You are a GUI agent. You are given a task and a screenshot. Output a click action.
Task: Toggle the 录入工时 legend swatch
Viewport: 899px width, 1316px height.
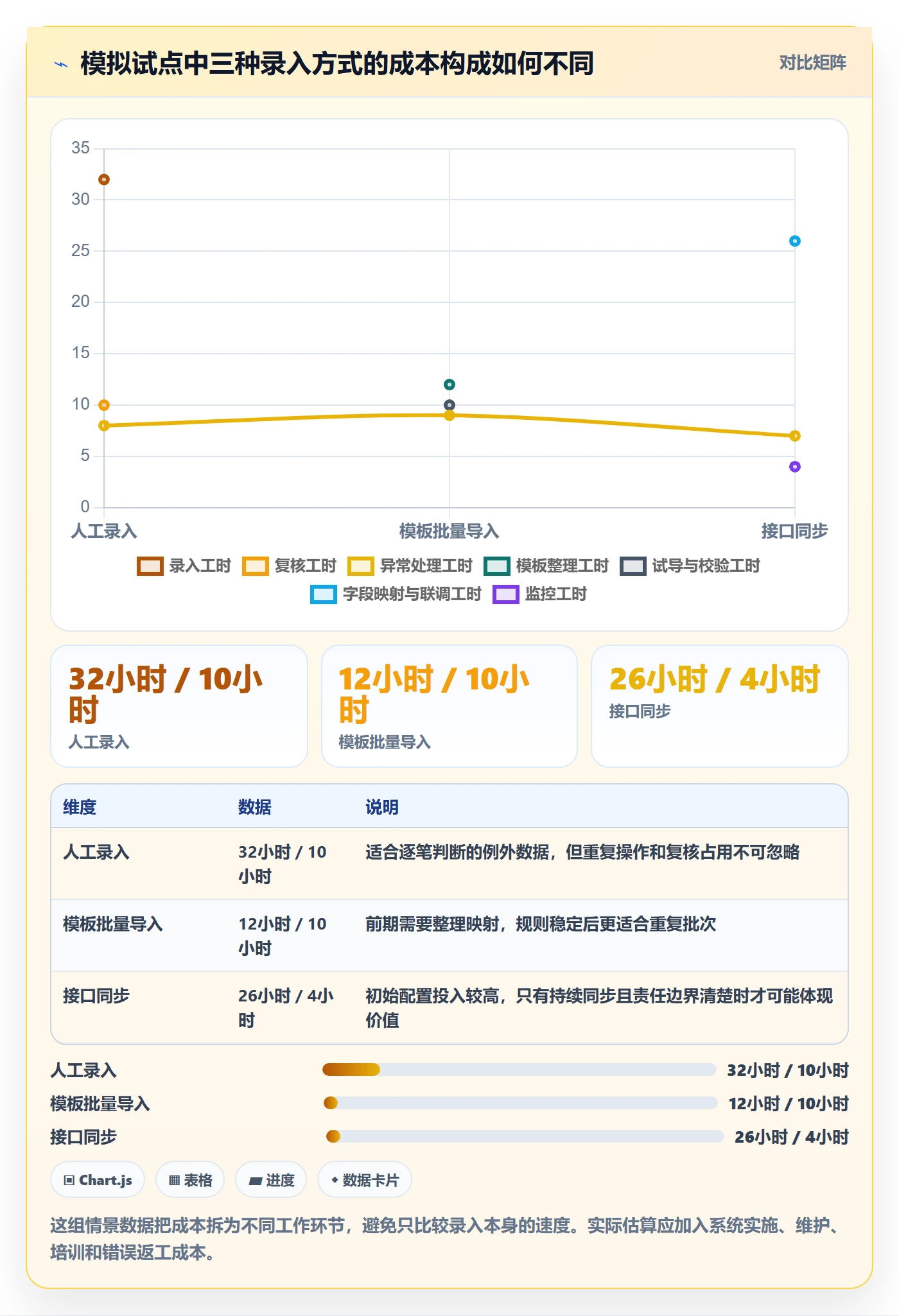pyautogui.click(x=150, y=566)
